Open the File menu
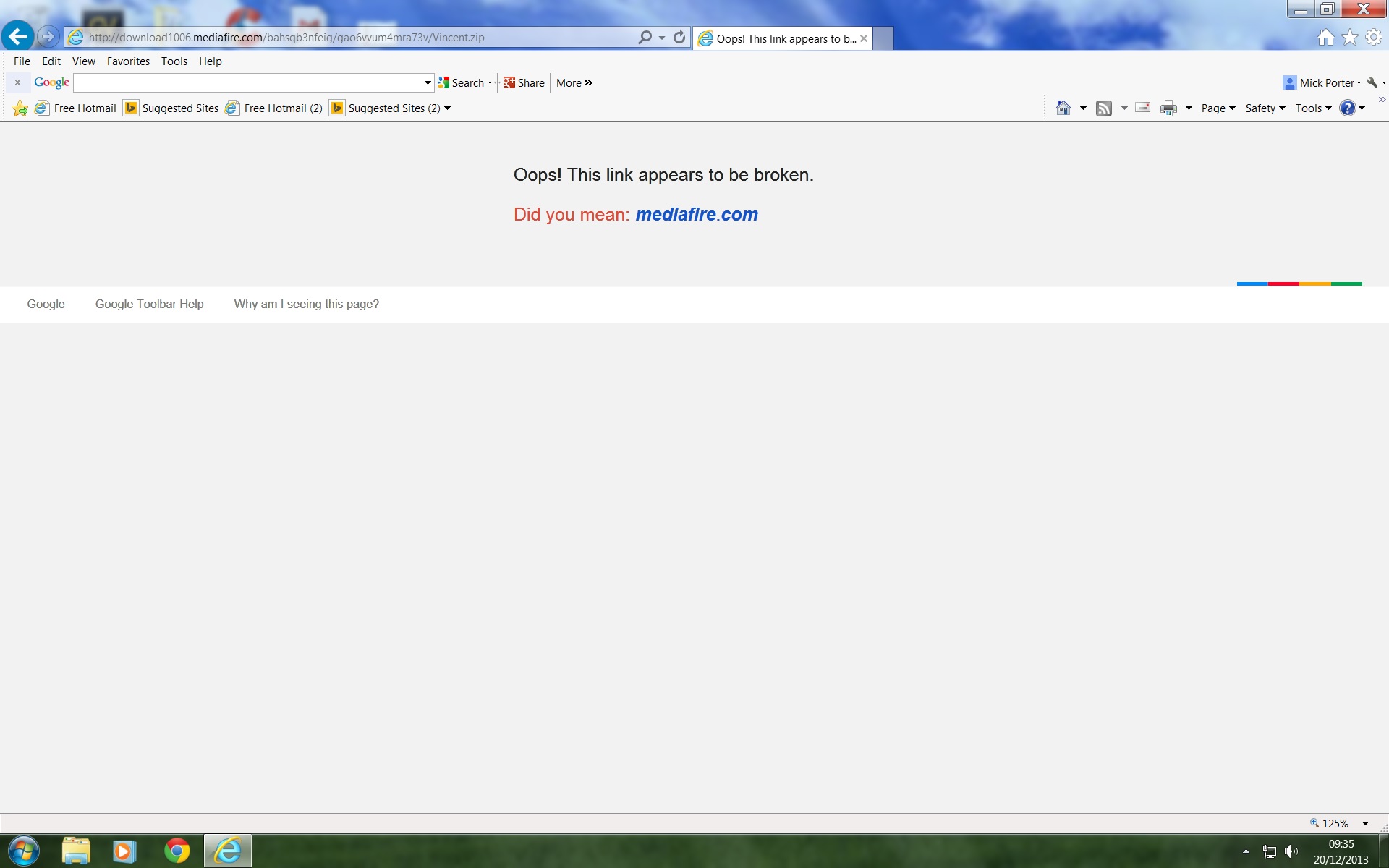This screenshot has width=1389, height=868. tap(22, 61)
